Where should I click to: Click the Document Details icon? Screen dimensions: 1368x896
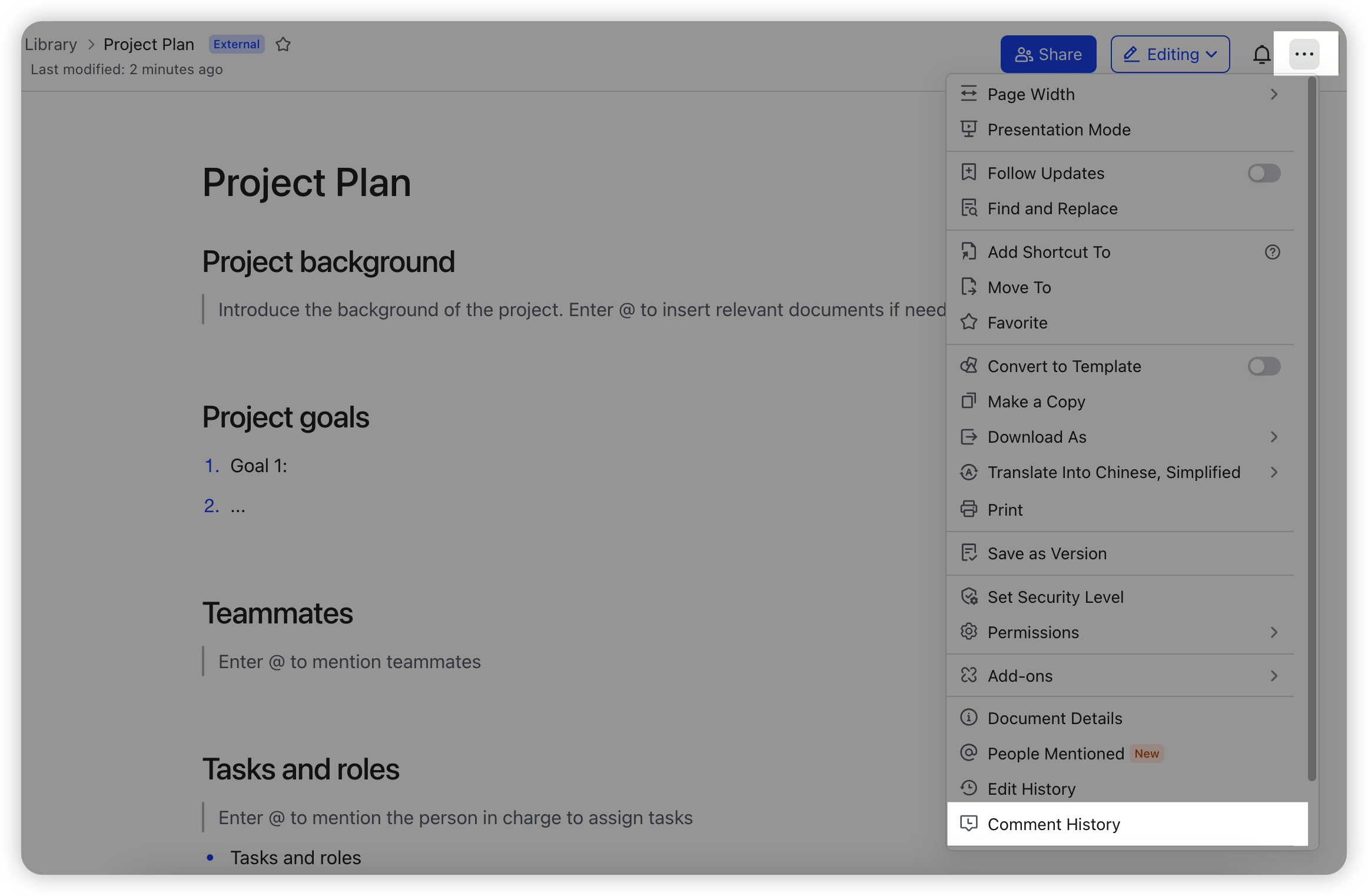[969, 718]
